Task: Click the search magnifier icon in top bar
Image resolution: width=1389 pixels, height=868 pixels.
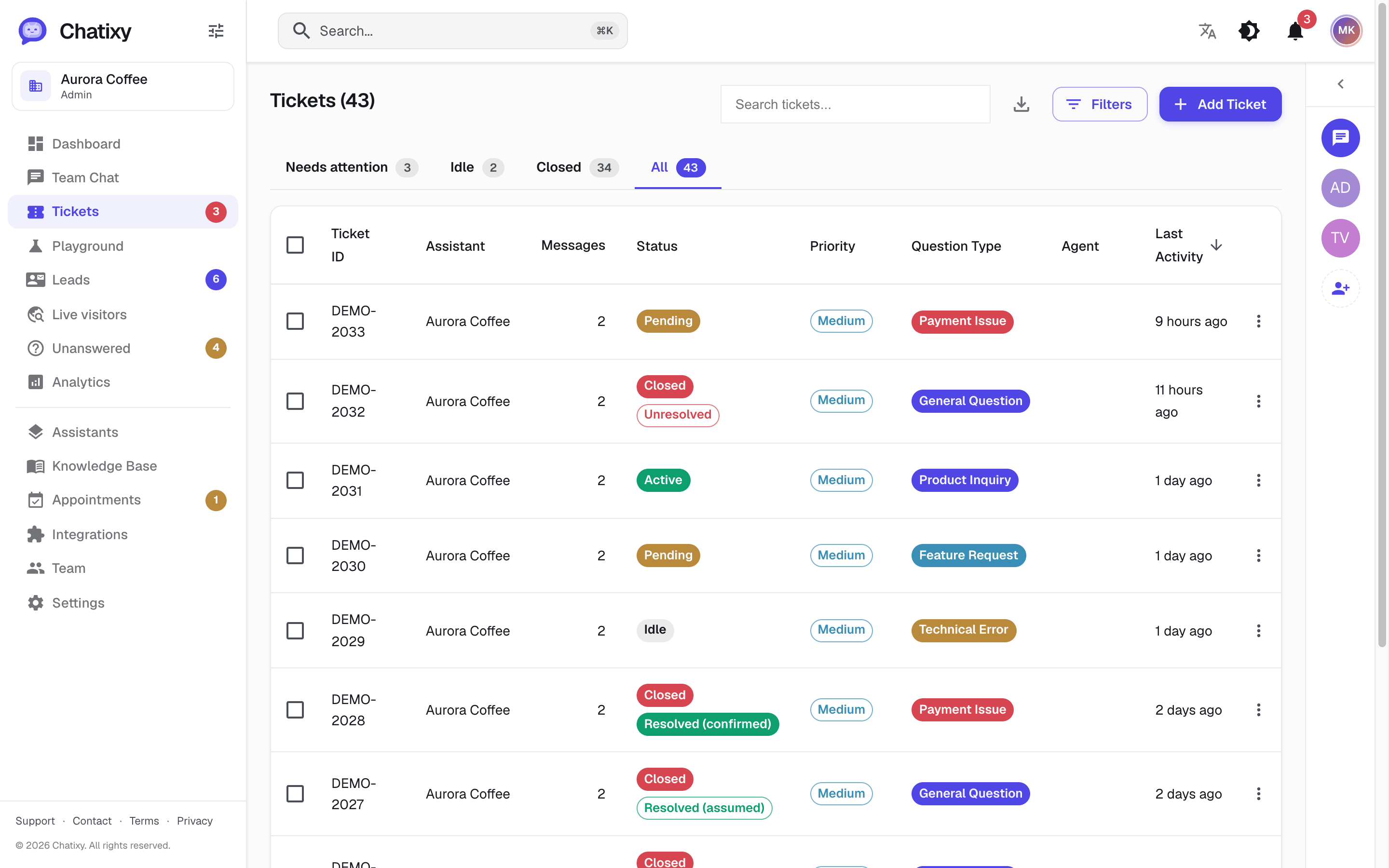Action: [301, 31]
